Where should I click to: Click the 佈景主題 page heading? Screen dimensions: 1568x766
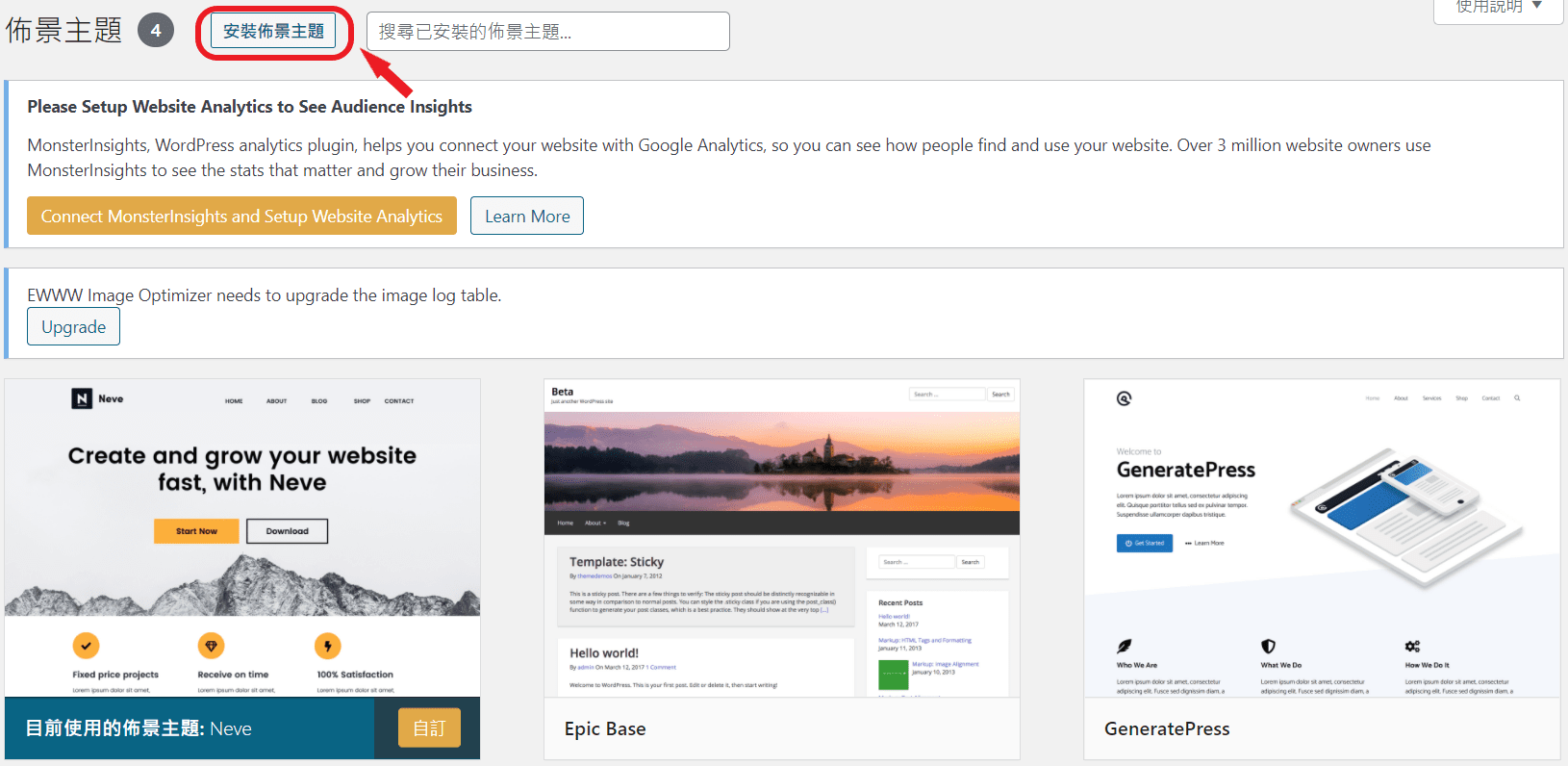pyautogui.click(x=63, y=31)
